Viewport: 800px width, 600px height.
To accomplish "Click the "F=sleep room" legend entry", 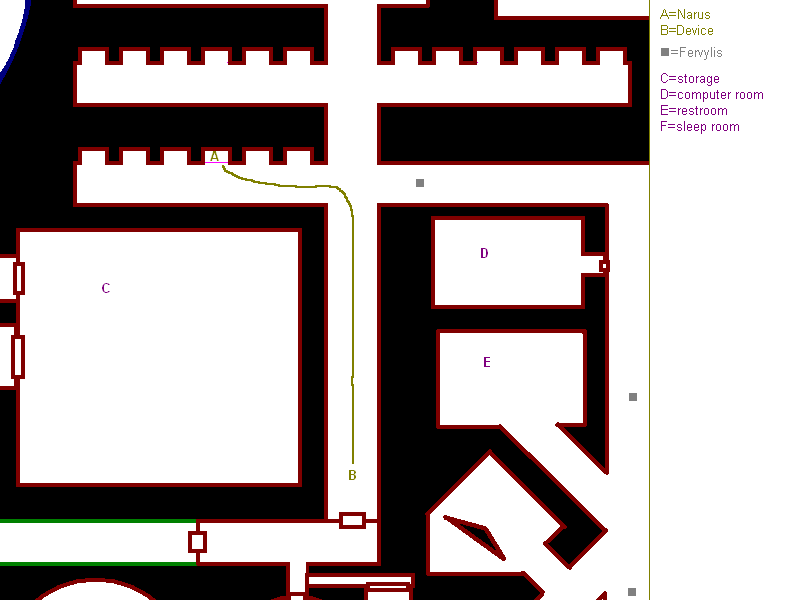I will tap(700, 127).
